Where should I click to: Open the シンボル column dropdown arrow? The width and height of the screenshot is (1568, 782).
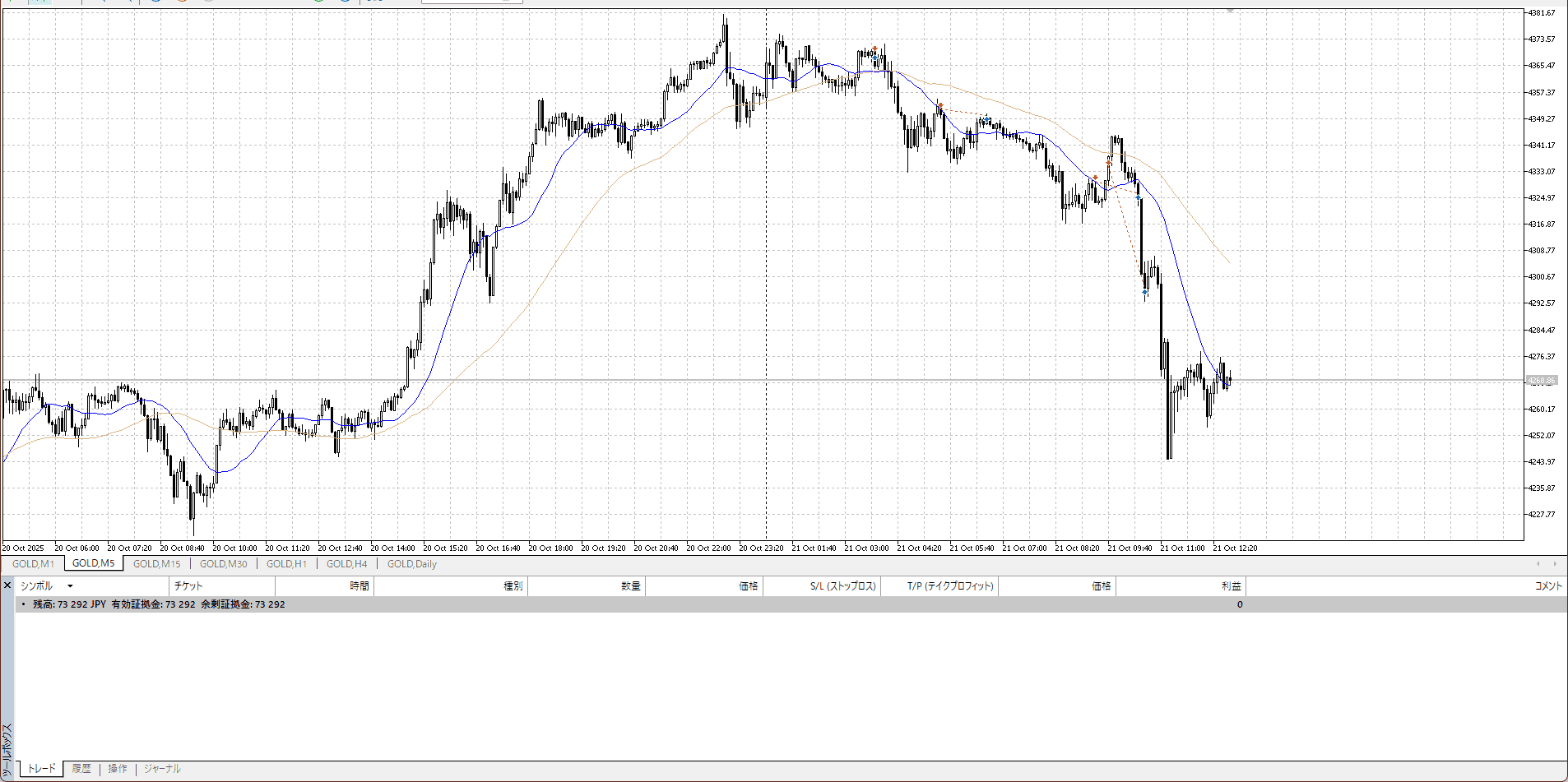(x=70, y=586)
